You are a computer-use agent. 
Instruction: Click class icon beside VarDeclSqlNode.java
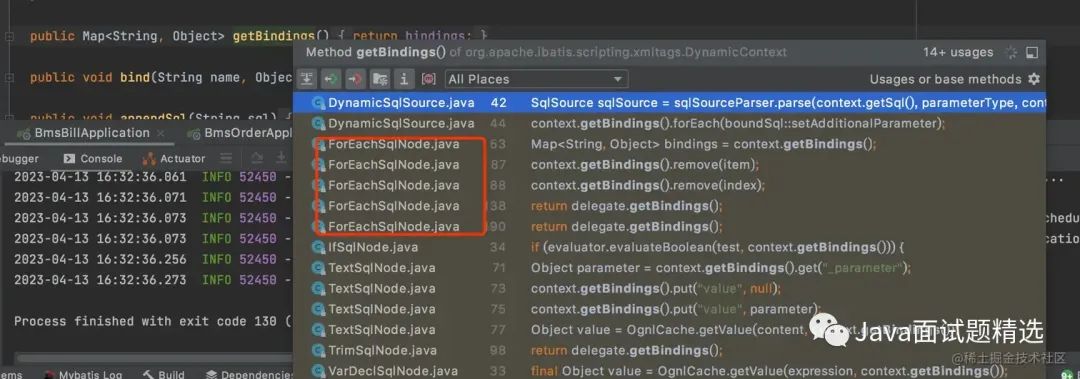click(318, 371)
